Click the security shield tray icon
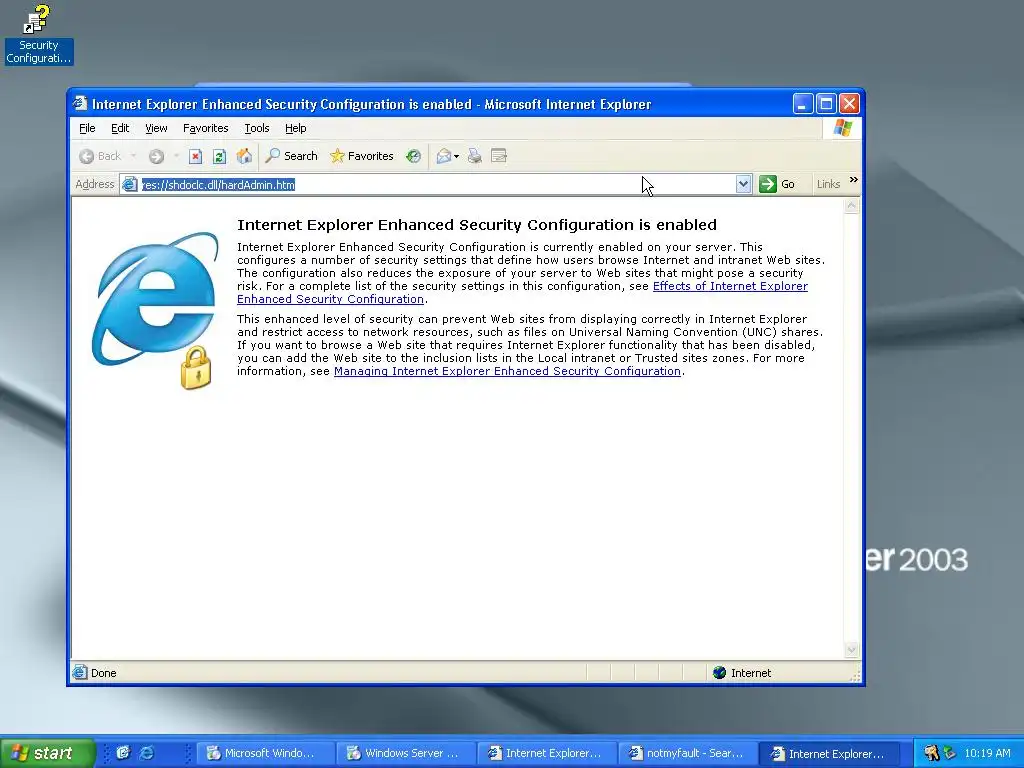This screenshot has width=1024, height=768. [x=931, y=753]
